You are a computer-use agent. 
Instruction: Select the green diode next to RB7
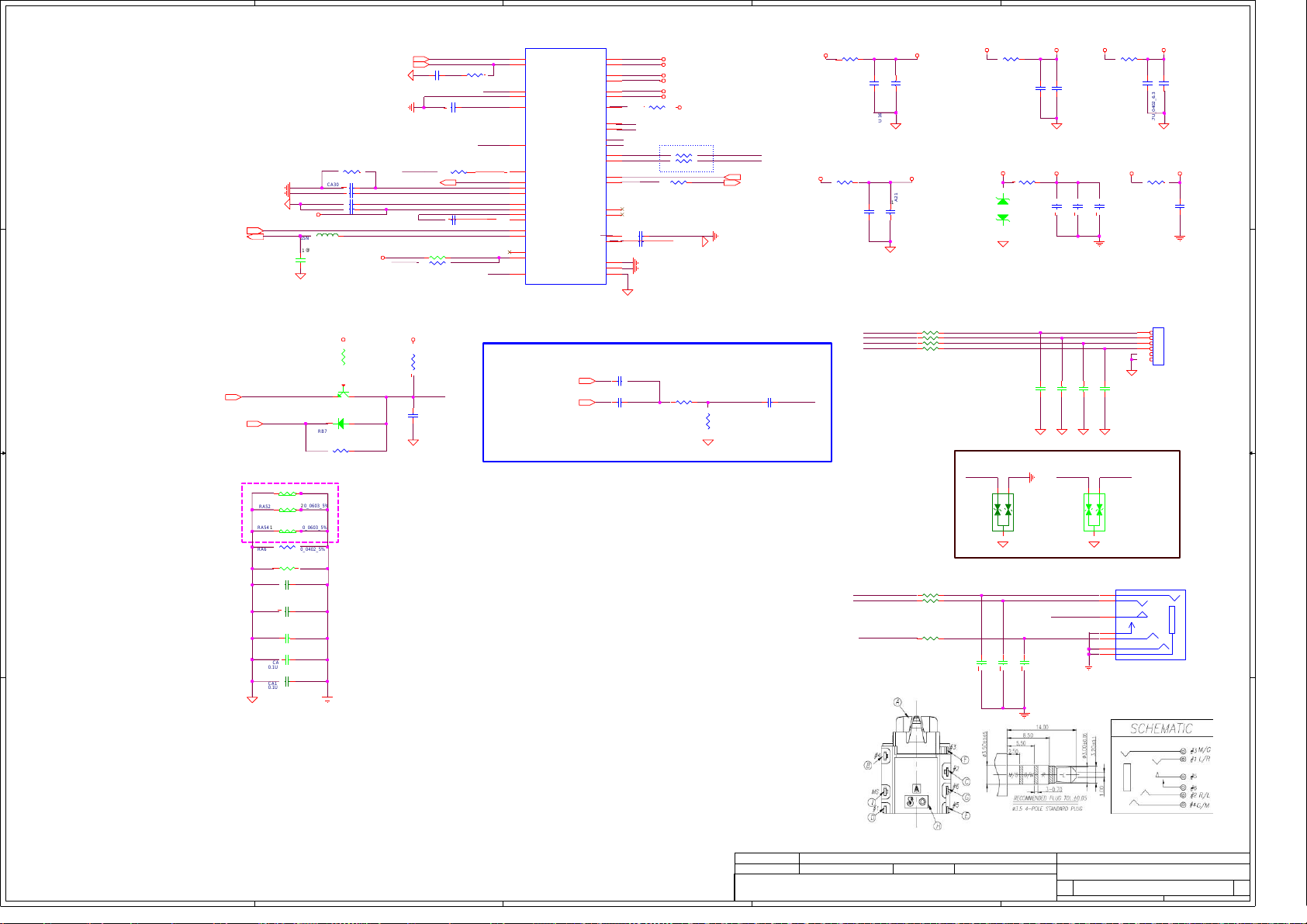tap(340, 424)
